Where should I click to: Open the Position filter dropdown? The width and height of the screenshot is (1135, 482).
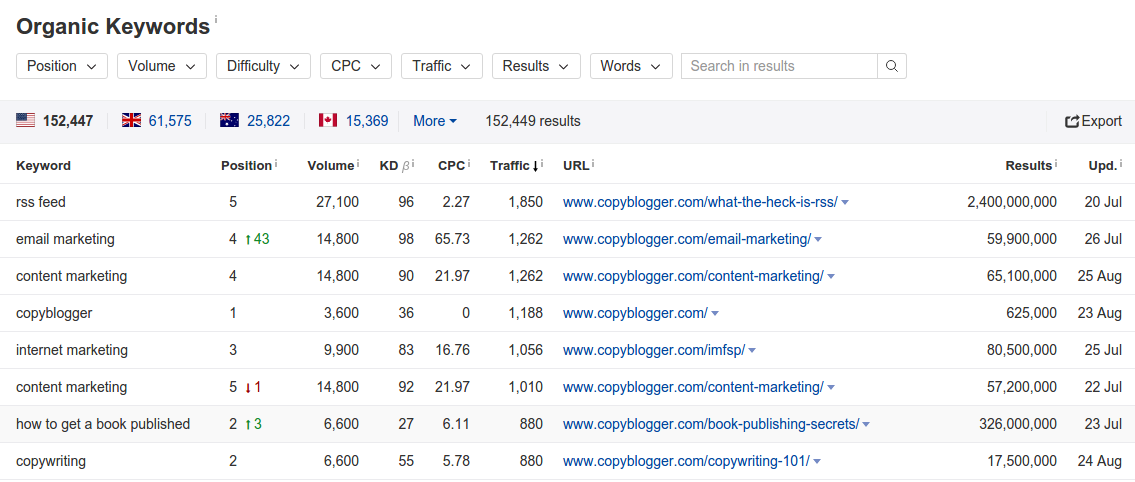[x=62, y=66]
